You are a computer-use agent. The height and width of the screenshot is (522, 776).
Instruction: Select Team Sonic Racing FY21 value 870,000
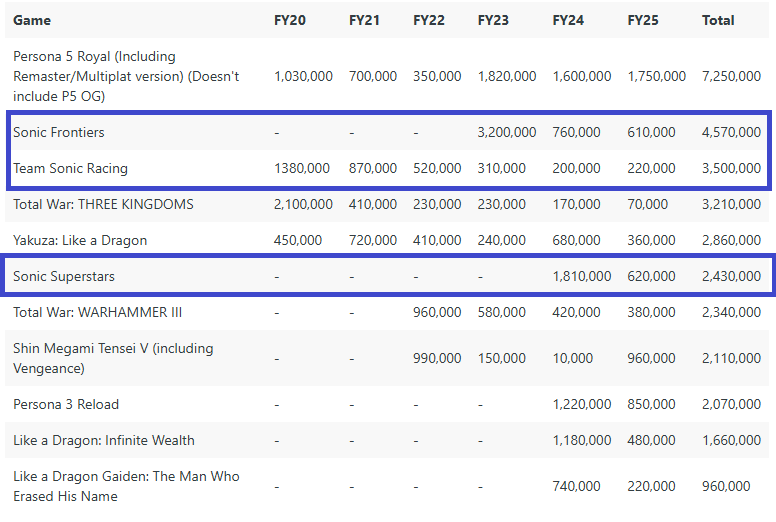[373, 168]
